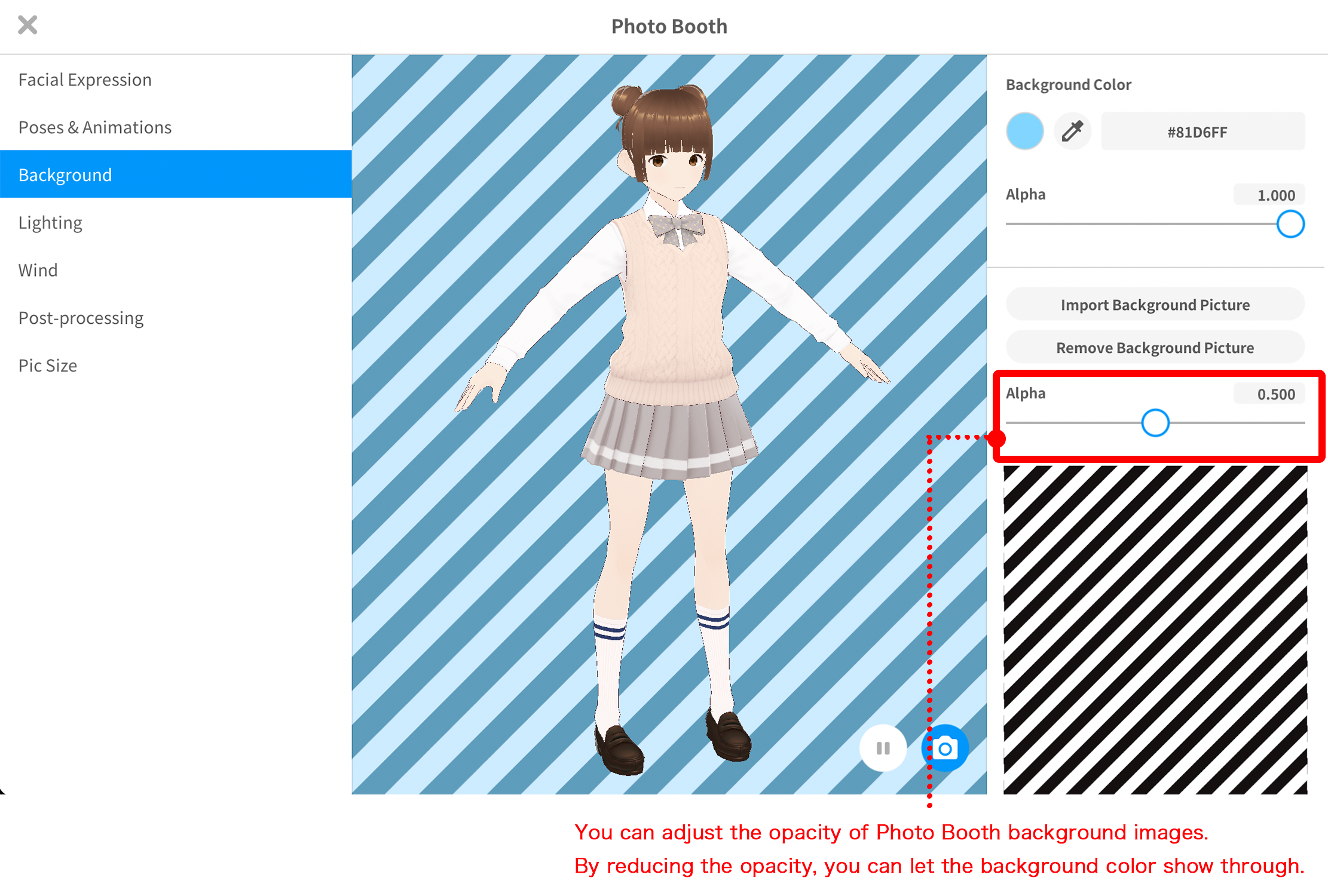Open Pic Size settings
Screen dimensions: 1328x896
[x=176, y=365]
